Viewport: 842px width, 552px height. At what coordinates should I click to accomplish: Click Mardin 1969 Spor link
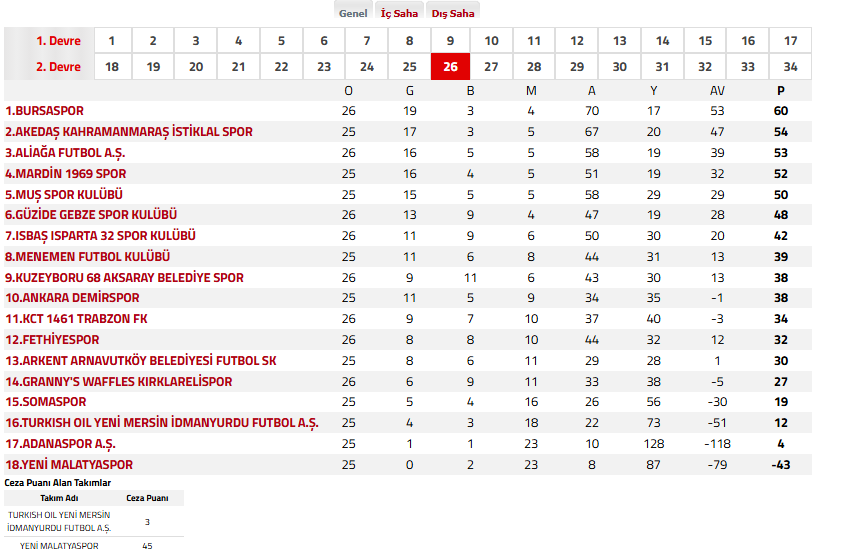[x=66, y=174]
